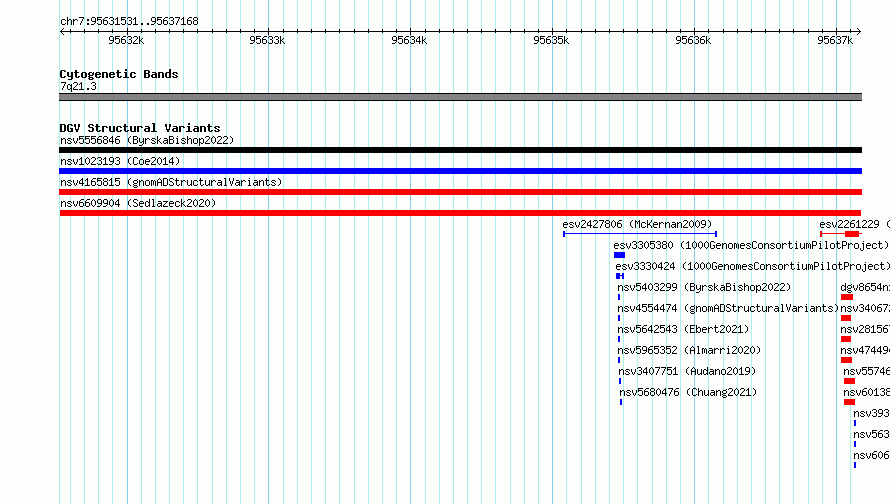Click the blue nsv4554474 tick mark
Viewport: 890px width, 504px height.
coord(619,318)
